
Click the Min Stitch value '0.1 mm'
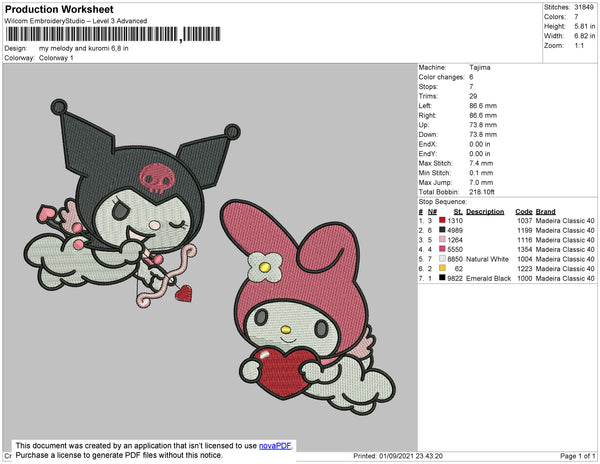click(x=481, y=173)
